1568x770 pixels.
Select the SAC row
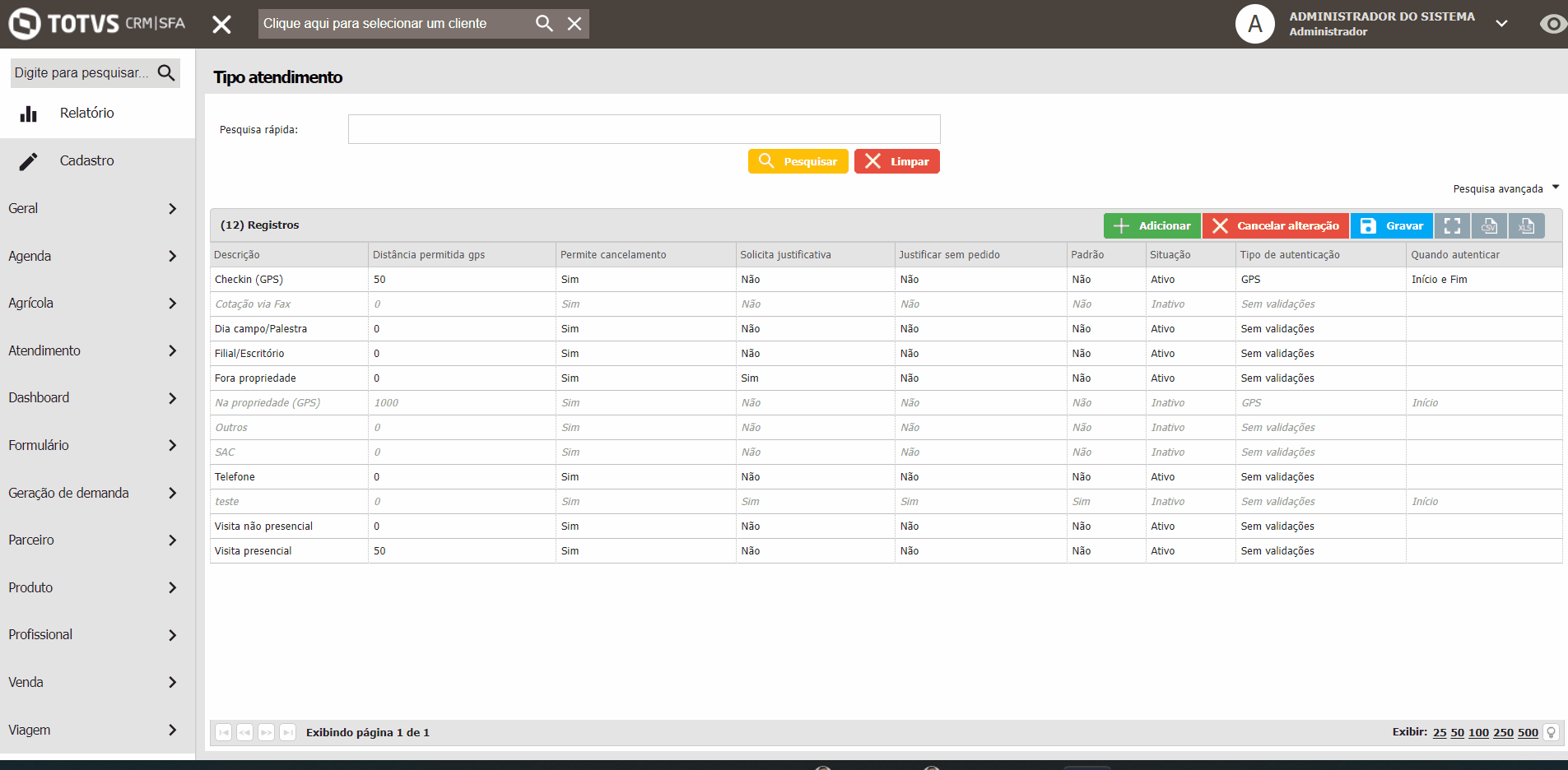(886, 452)
